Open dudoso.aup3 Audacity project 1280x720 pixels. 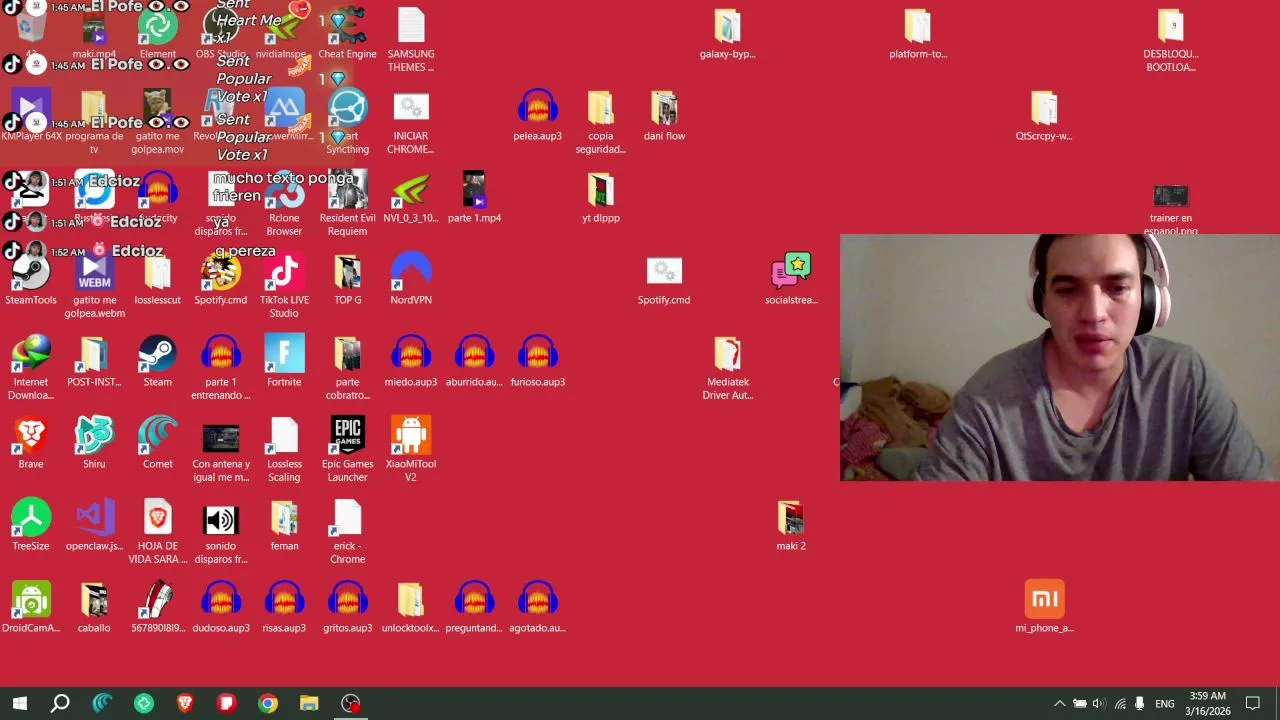[x=221, y=607]
